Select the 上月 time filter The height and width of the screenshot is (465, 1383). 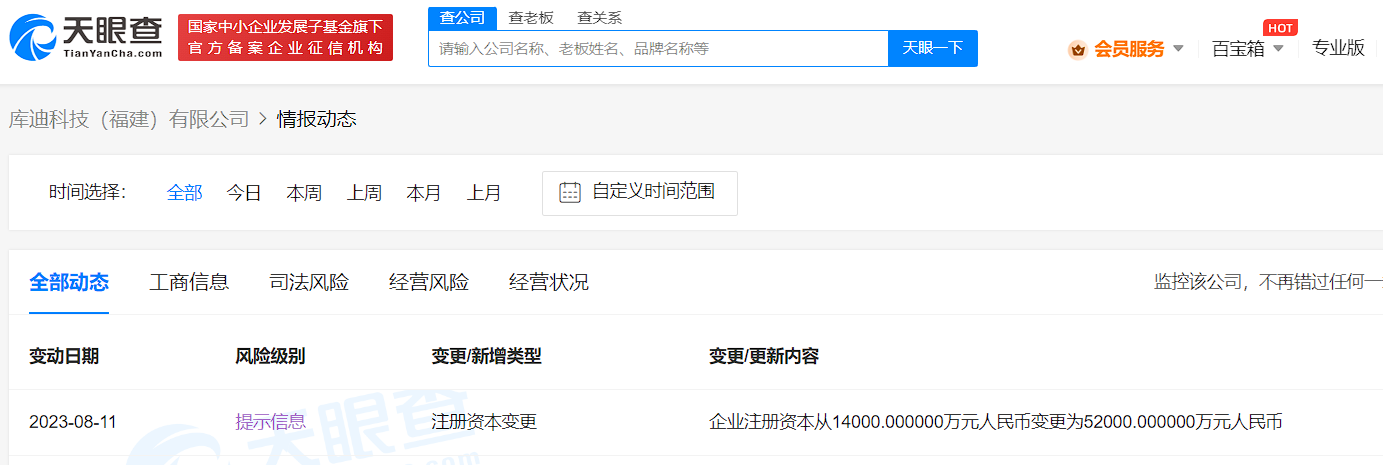pyautogui.click(x=484, y=193)
